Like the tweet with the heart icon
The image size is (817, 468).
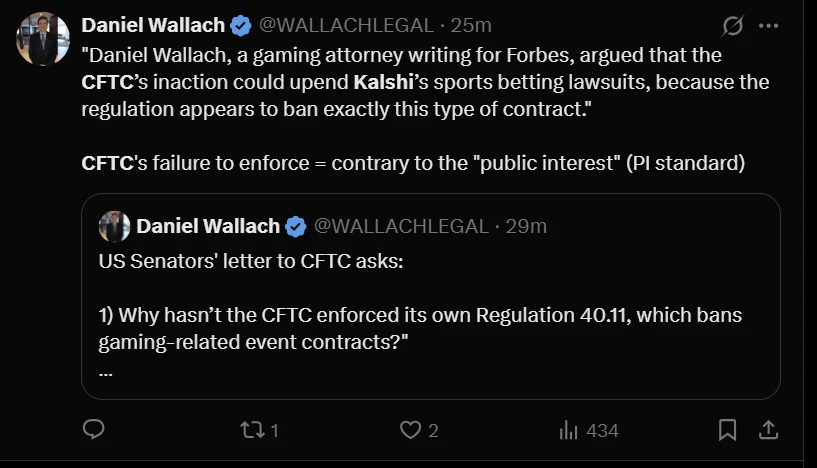click(x=410, y=430)
